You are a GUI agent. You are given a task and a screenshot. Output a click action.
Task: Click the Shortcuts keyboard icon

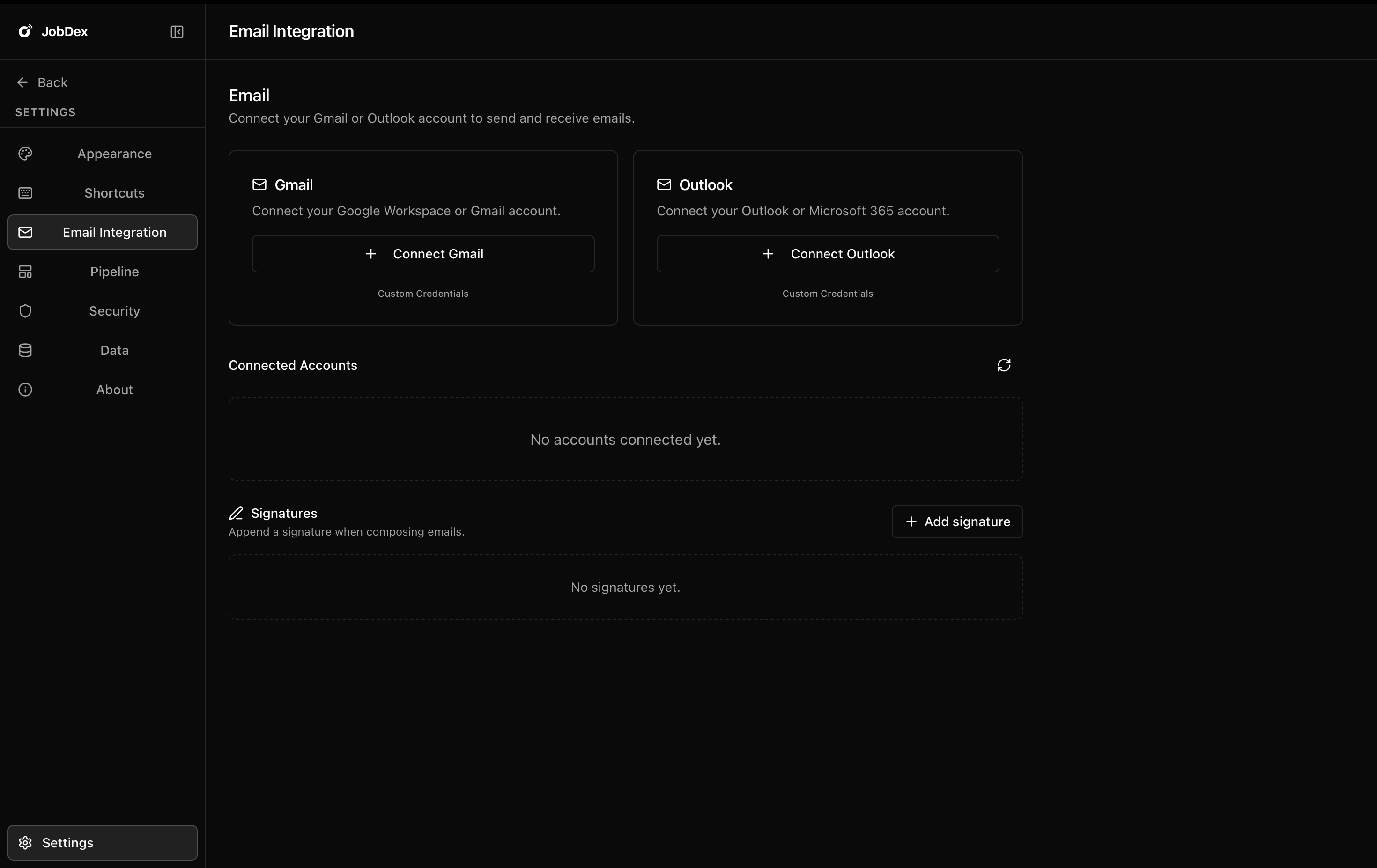click(25, 193)
